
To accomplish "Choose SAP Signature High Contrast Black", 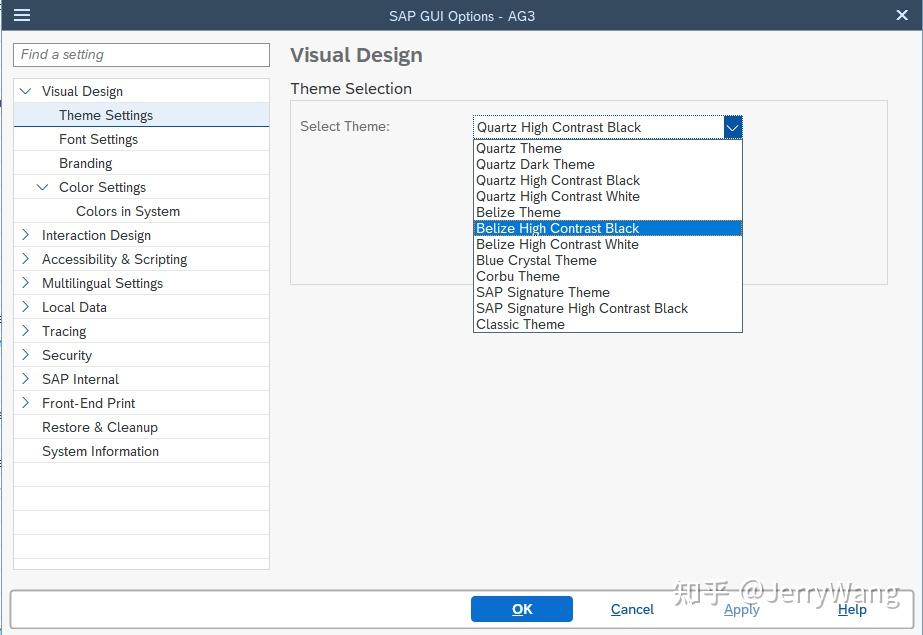I will pyautogui.click(x=607, y=308).
